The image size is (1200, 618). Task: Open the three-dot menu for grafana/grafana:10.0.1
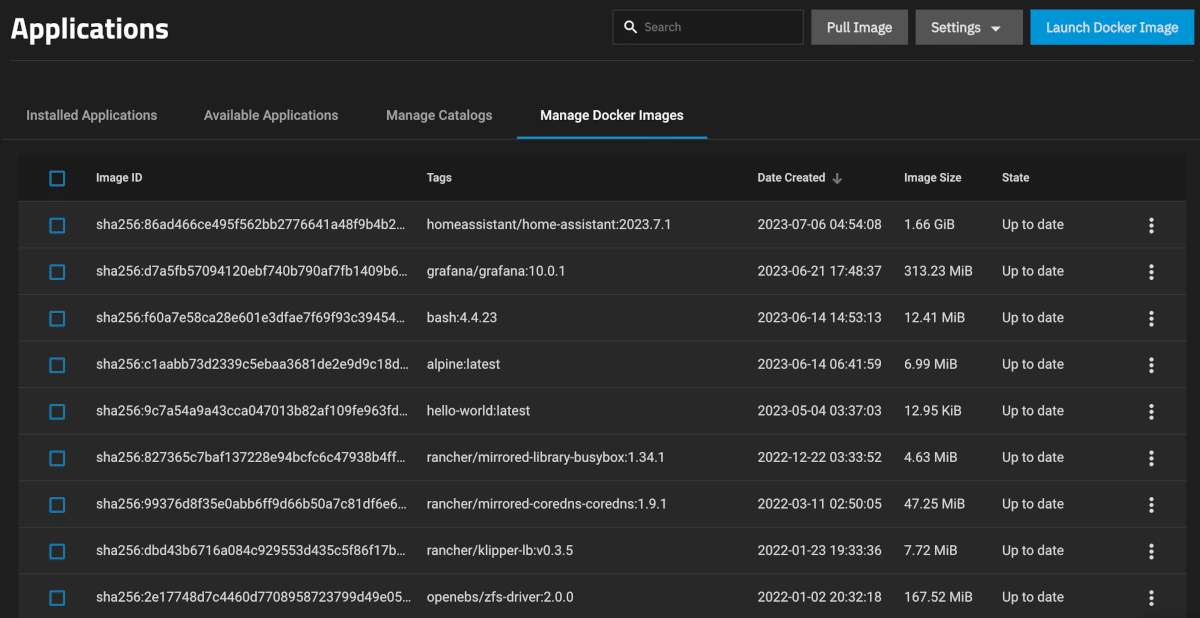1151,271
